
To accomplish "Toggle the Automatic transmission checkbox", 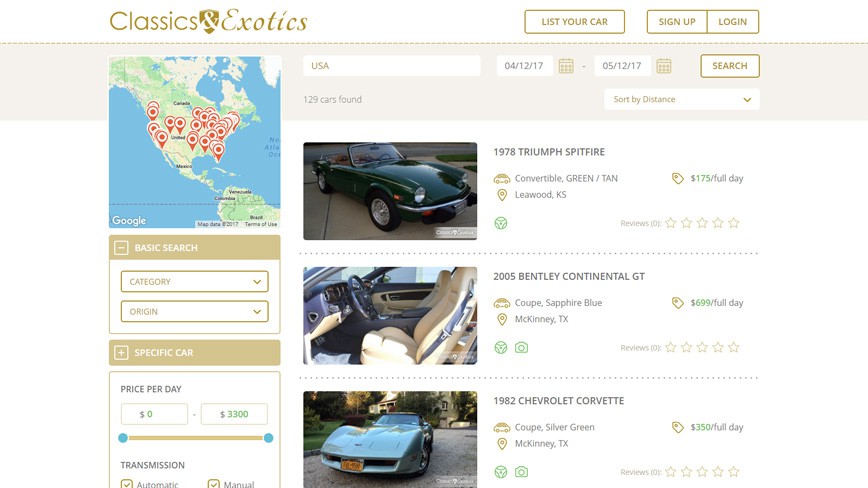I will click(127, 484).
